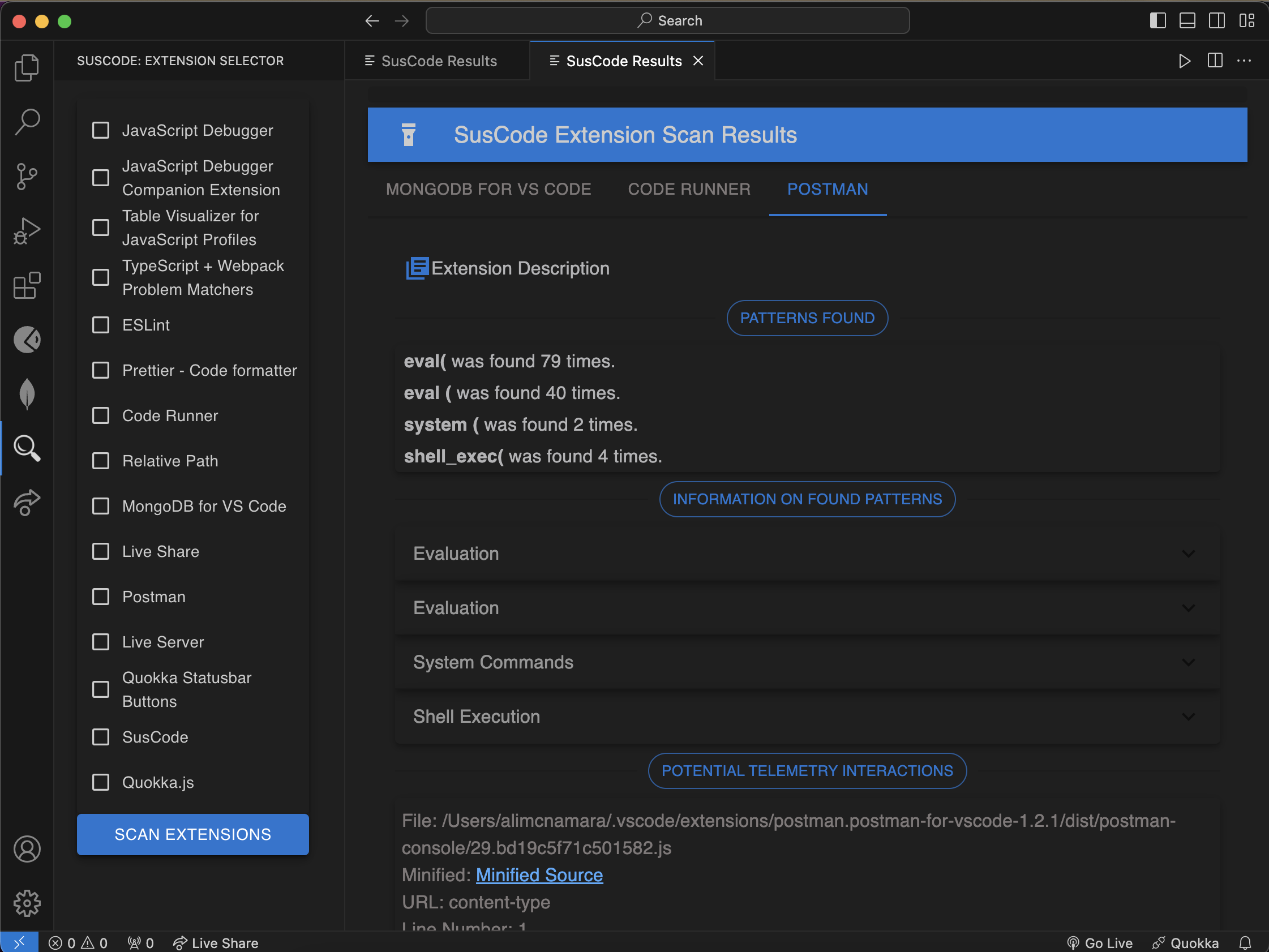Open Customize Layout icon
Image resolution: width=1269 pixels, height=952 pixels.
1246,20
